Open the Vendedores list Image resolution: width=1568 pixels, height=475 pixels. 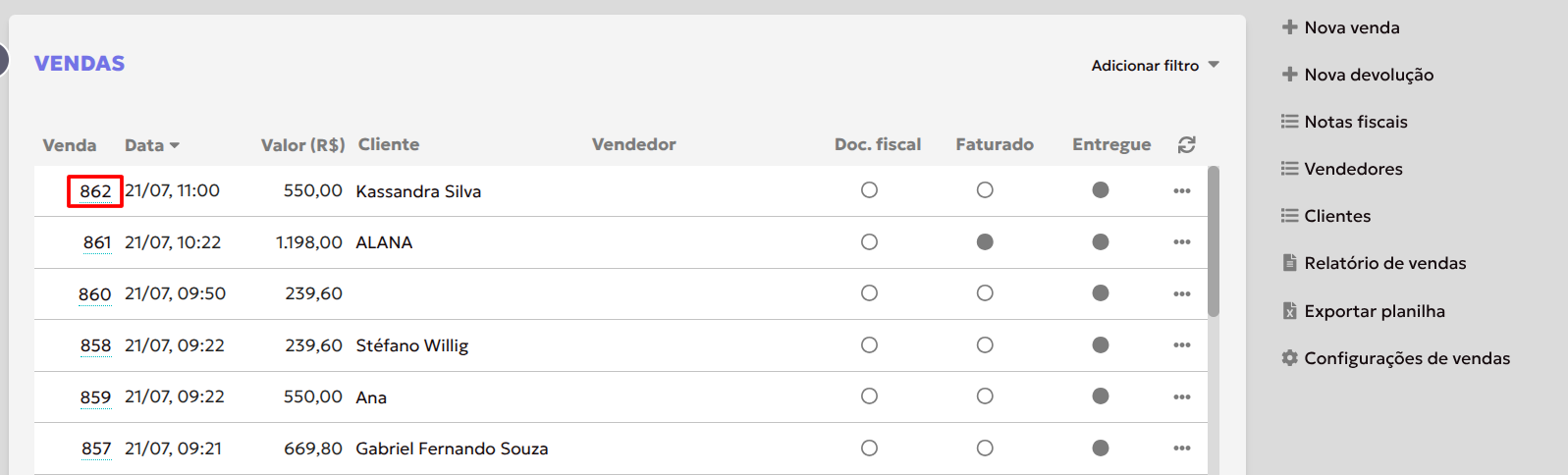1353,169
